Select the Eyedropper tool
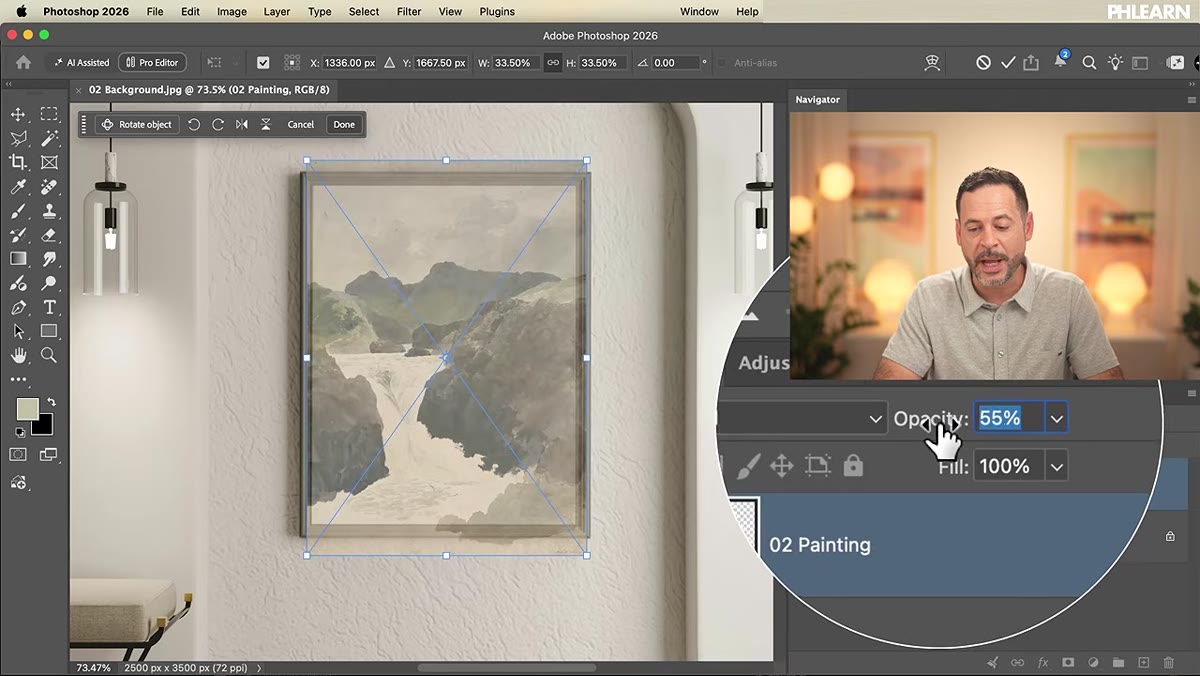The image size is (1200, 676). click(x=18, y=187)
